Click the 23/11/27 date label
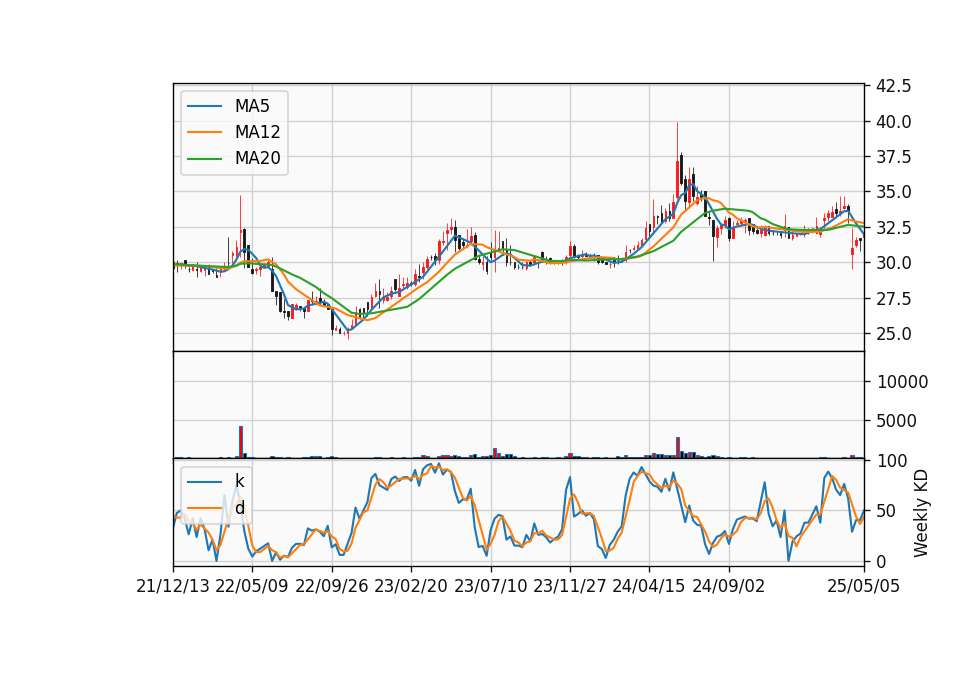This screenshot has height=690, width=960. click(570, 587)
